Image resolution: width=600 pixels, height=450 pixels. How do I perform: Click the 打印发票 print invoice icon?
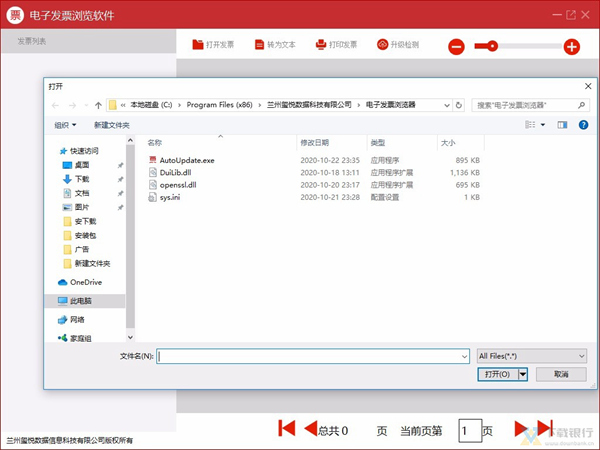321,45
